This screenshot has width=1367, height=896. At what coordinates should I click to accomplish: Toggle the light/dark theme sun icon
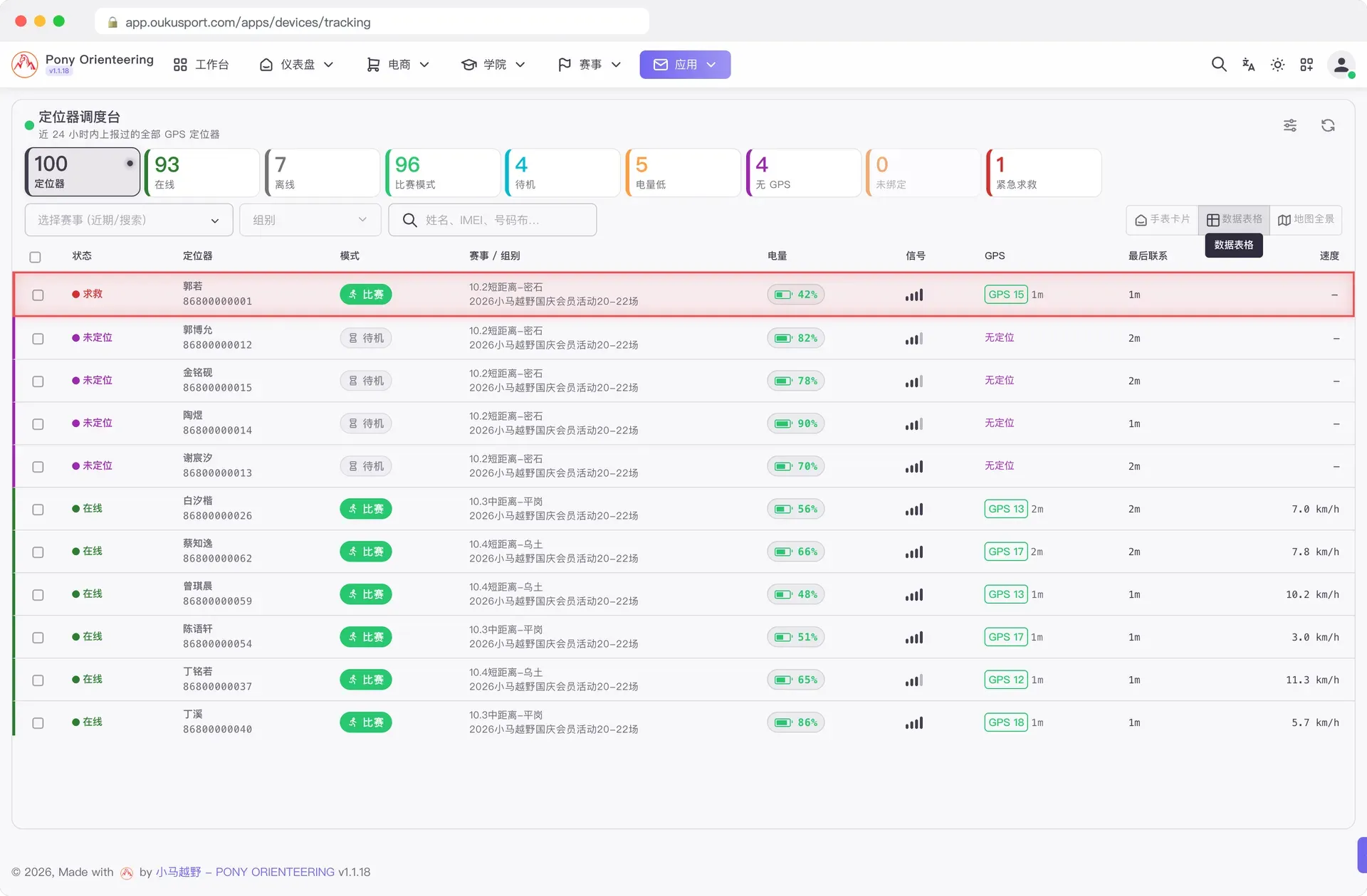(x=1277, y=65)
